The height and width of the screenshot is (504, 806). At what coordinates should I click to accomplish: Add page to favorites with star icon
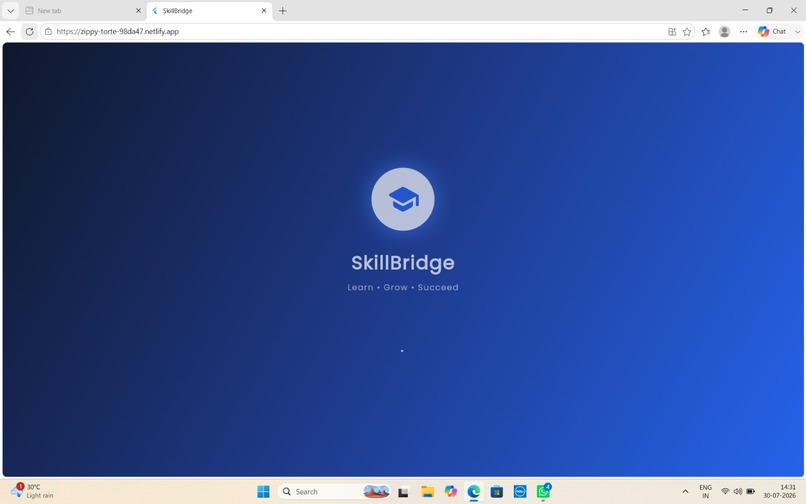(x=687, y=31)
